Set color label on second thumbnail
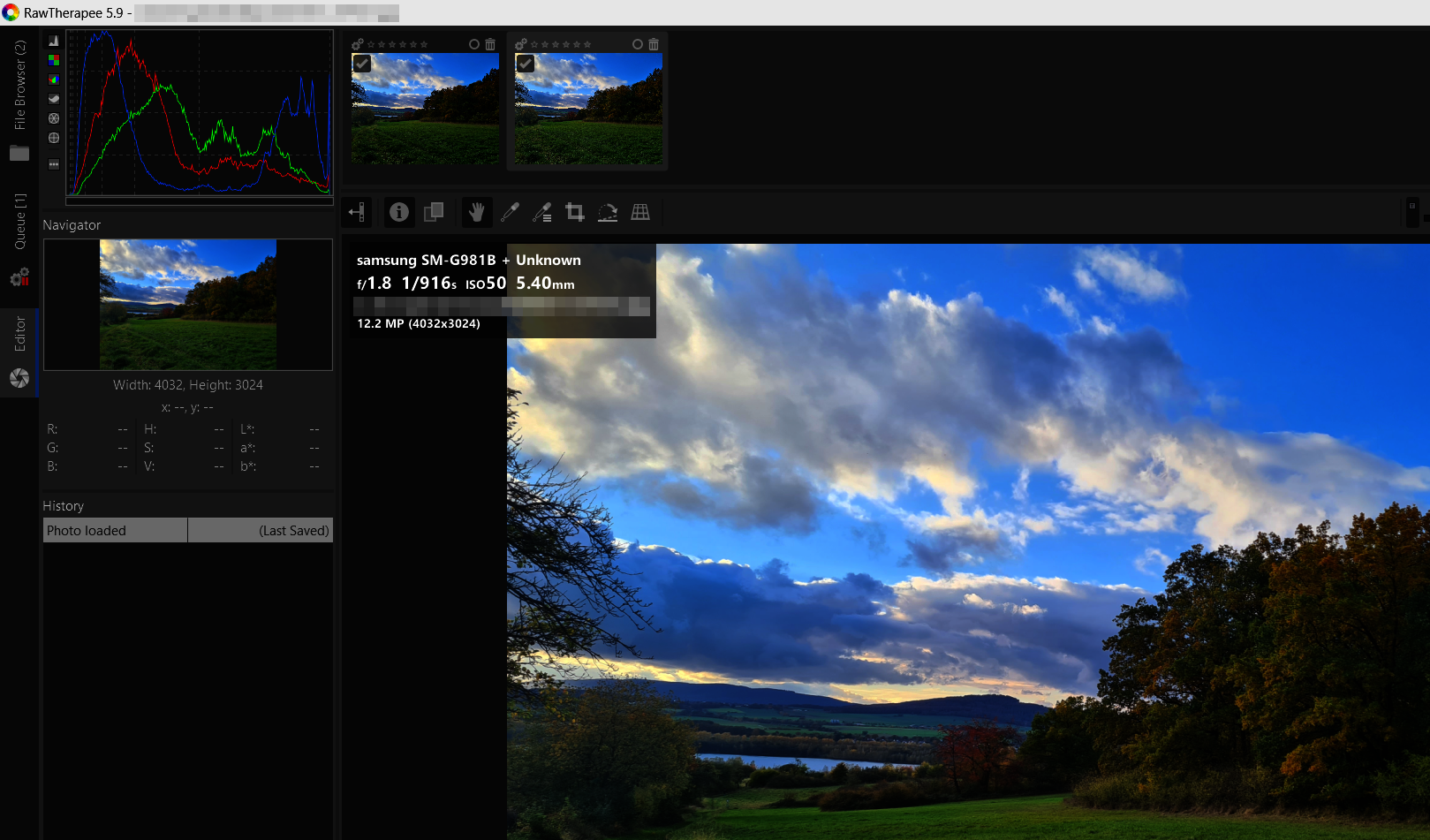 (x=638, y=44)
